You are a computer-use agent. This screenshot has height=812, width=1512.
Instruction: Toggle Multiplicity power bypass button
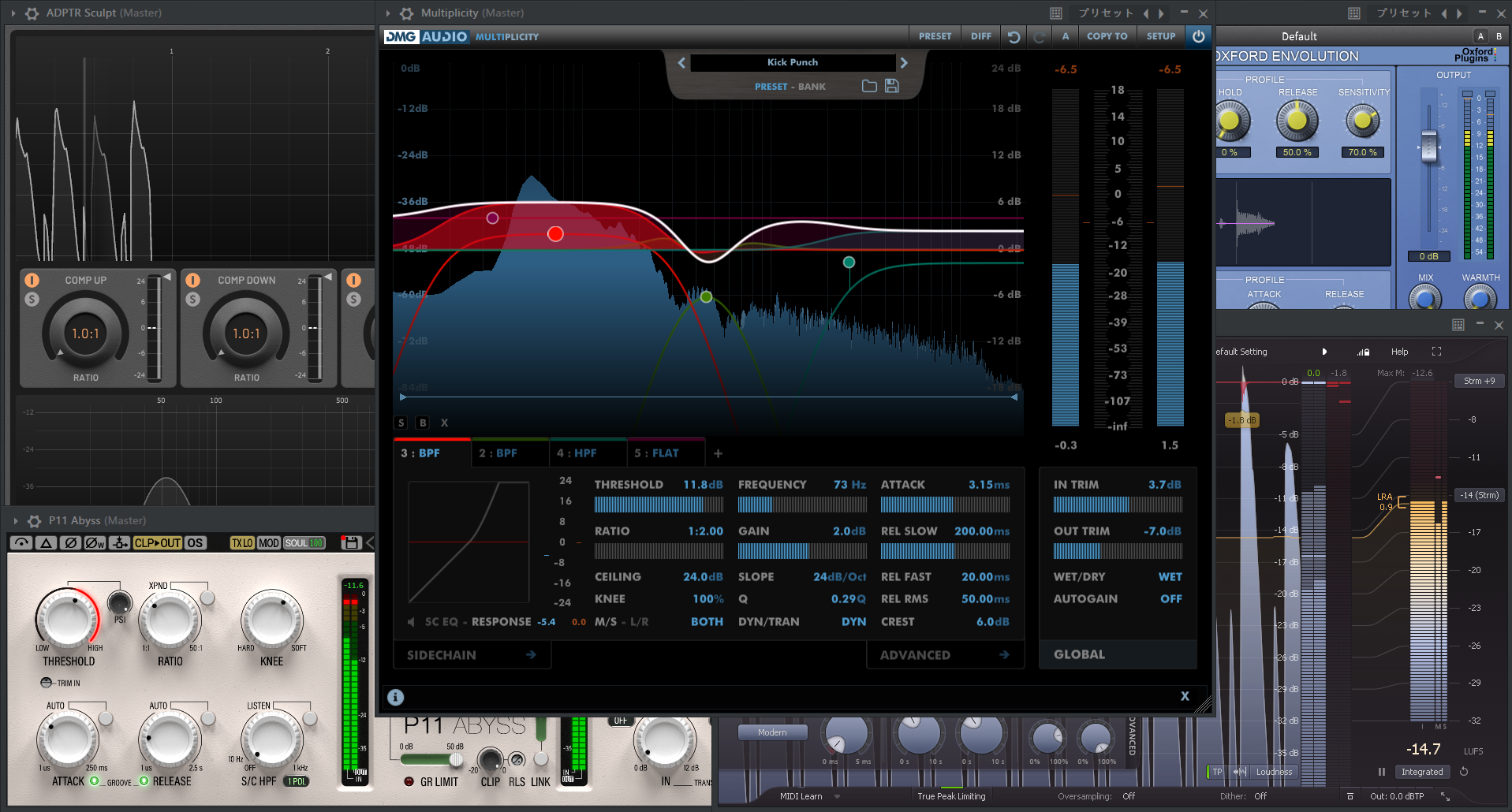(1198, 36)
